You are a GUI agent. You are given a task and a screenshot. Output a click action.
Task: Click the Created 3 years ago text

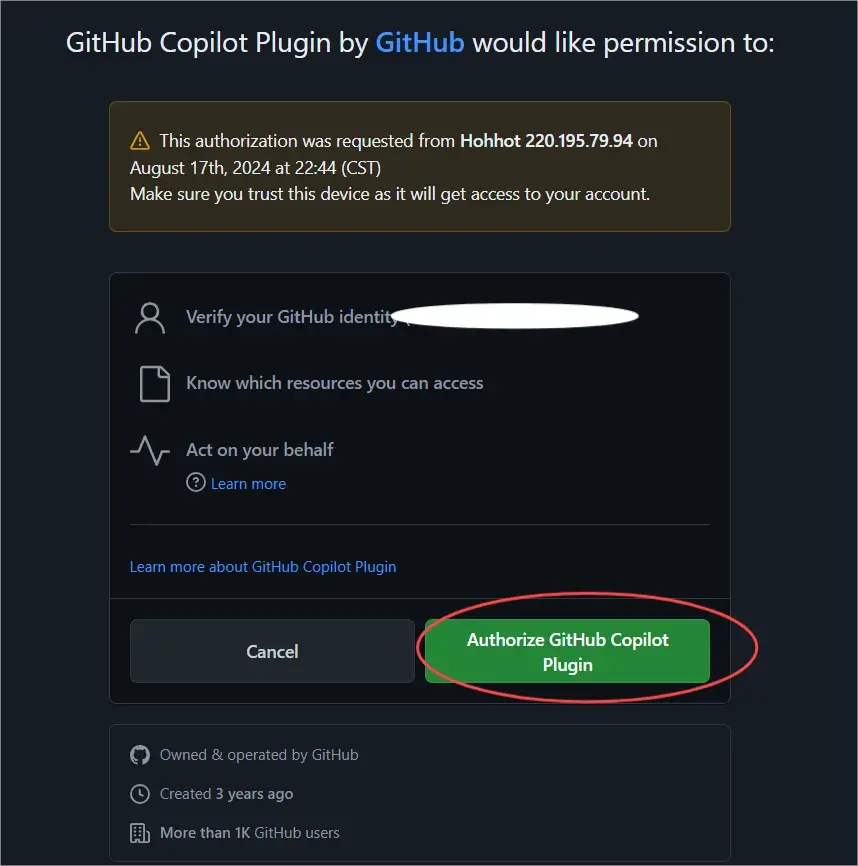(226, 794)
